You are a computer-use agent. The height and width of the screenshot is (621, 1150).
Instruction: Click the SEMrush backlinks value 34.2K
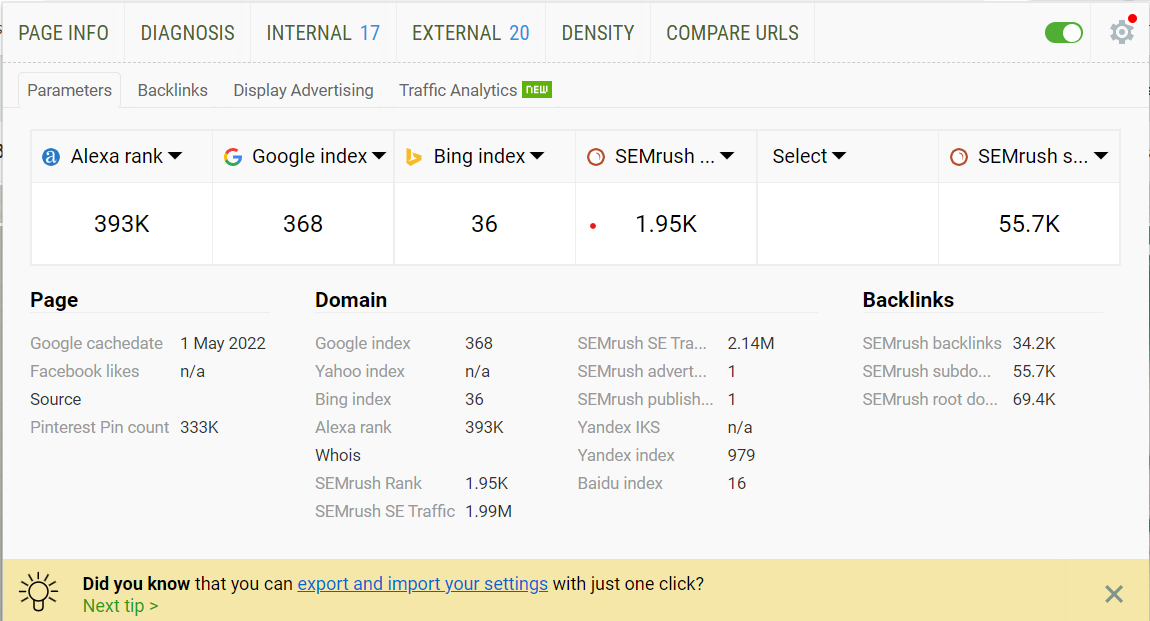click(1034, 343)
